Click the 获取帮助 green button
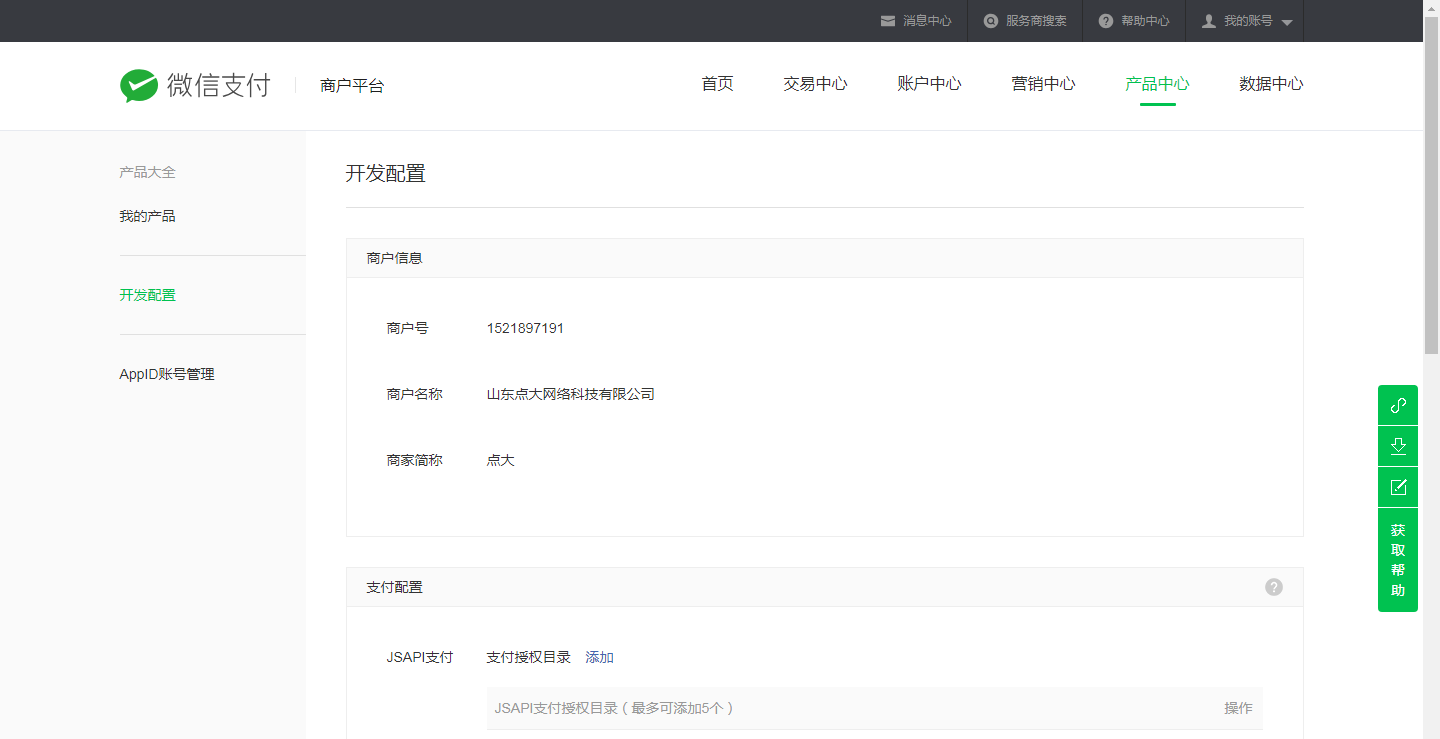This screenshot has height=739, width=1440. tap(1398, 560)
